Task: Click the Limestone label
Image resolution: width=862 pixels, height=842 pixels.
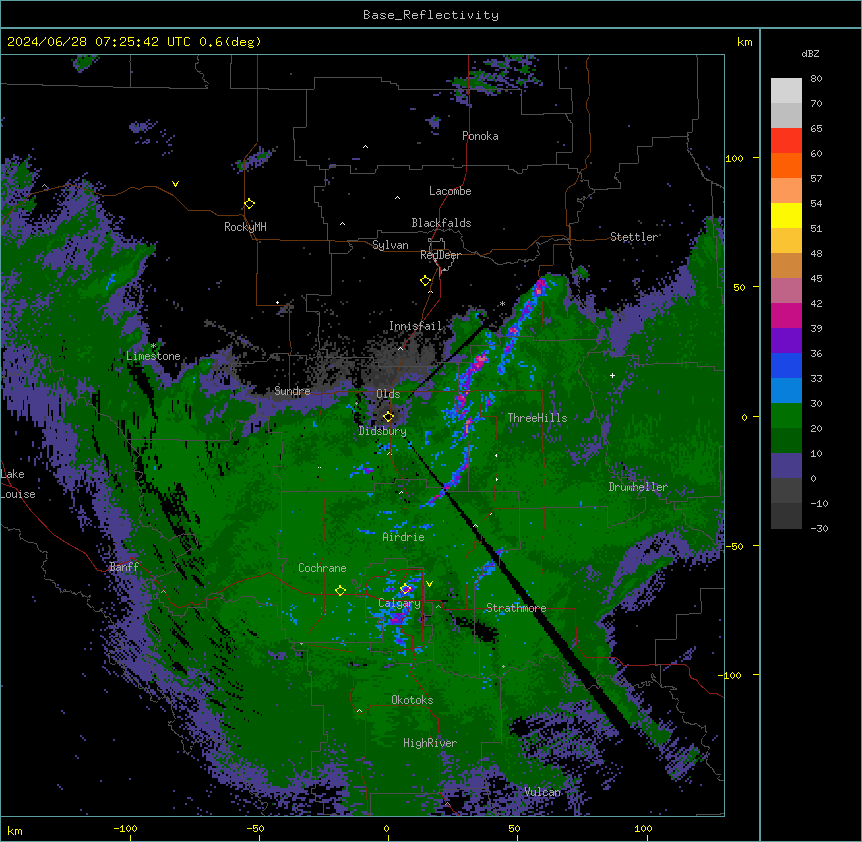Action: pos(153,356)
